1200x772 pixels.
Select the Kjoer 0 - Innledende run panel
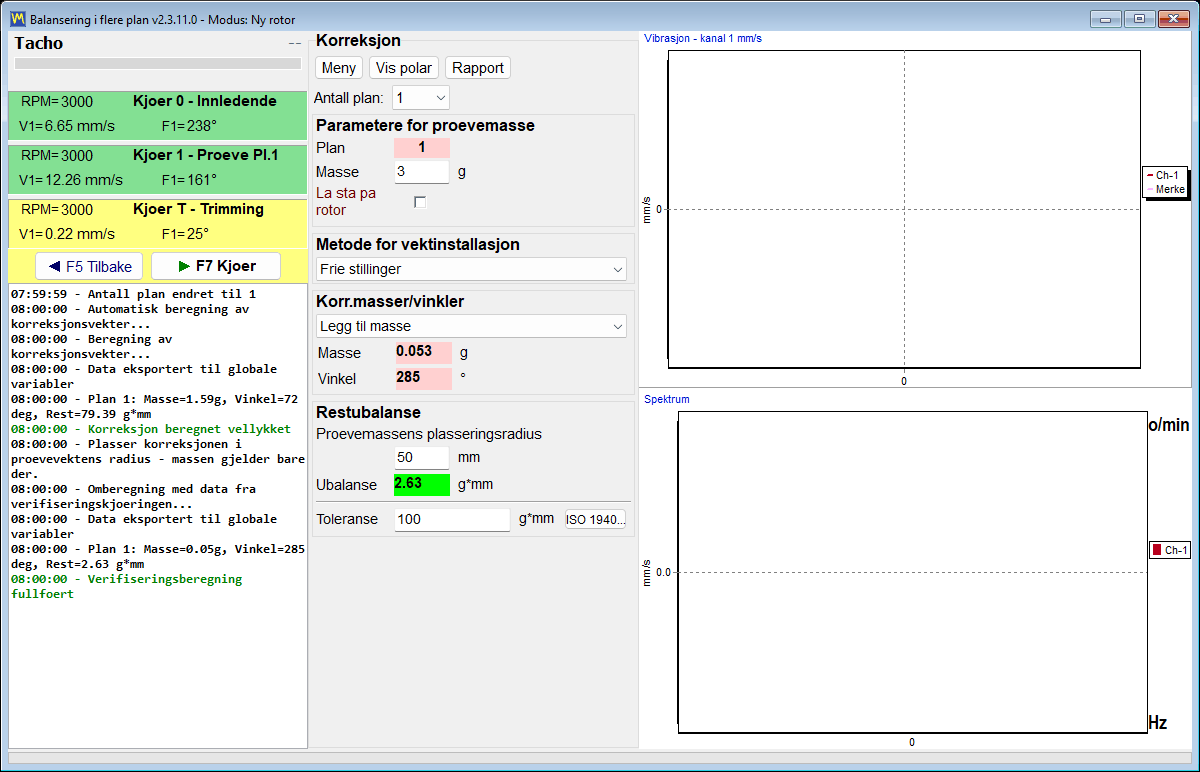pos(157,115)
